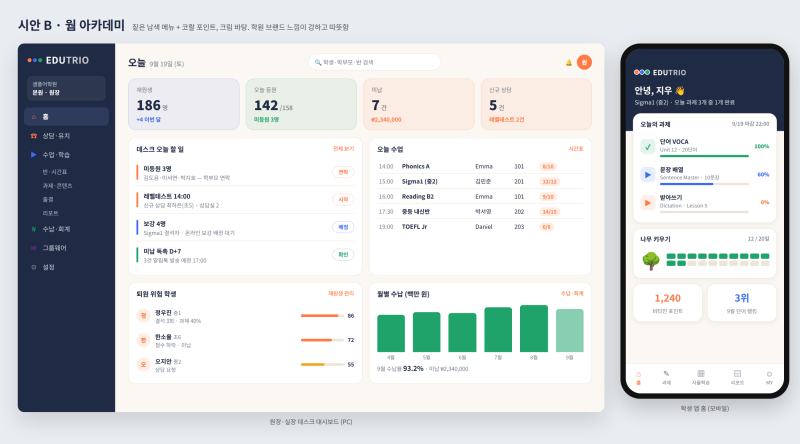Tap the 1,240 points card on mobile
This screenshot has width=800, height=444.
667,303
